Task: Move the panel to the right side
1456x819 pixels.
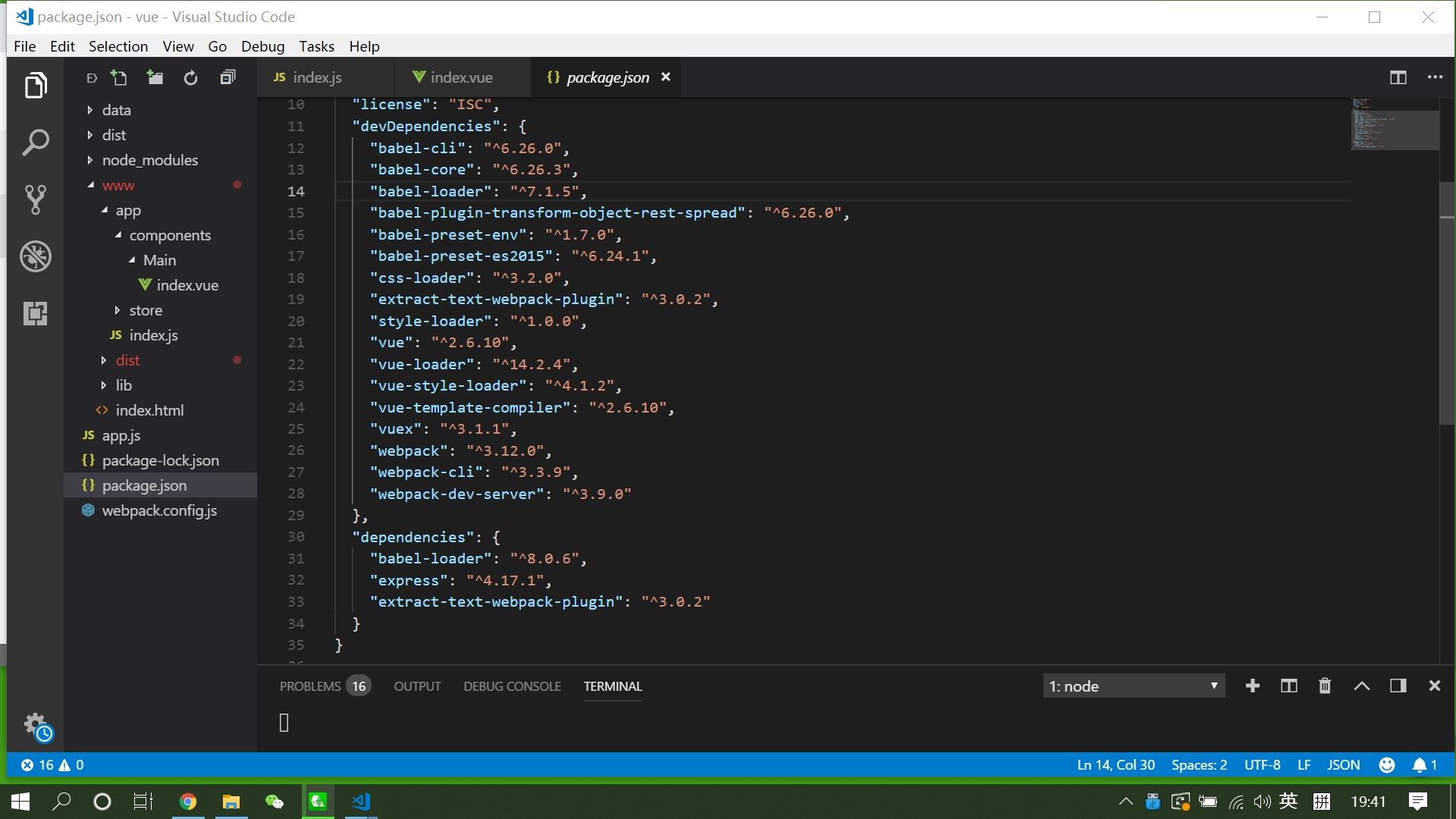Action: pyautogui.click(x=1398, y=686)
